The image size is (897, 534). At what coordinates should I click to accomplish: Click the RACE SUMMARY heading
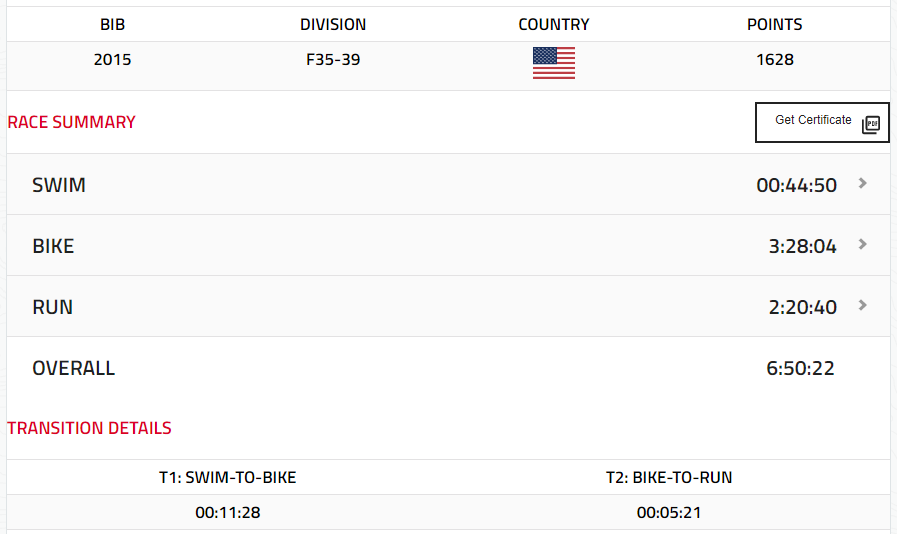coord(71,122)
